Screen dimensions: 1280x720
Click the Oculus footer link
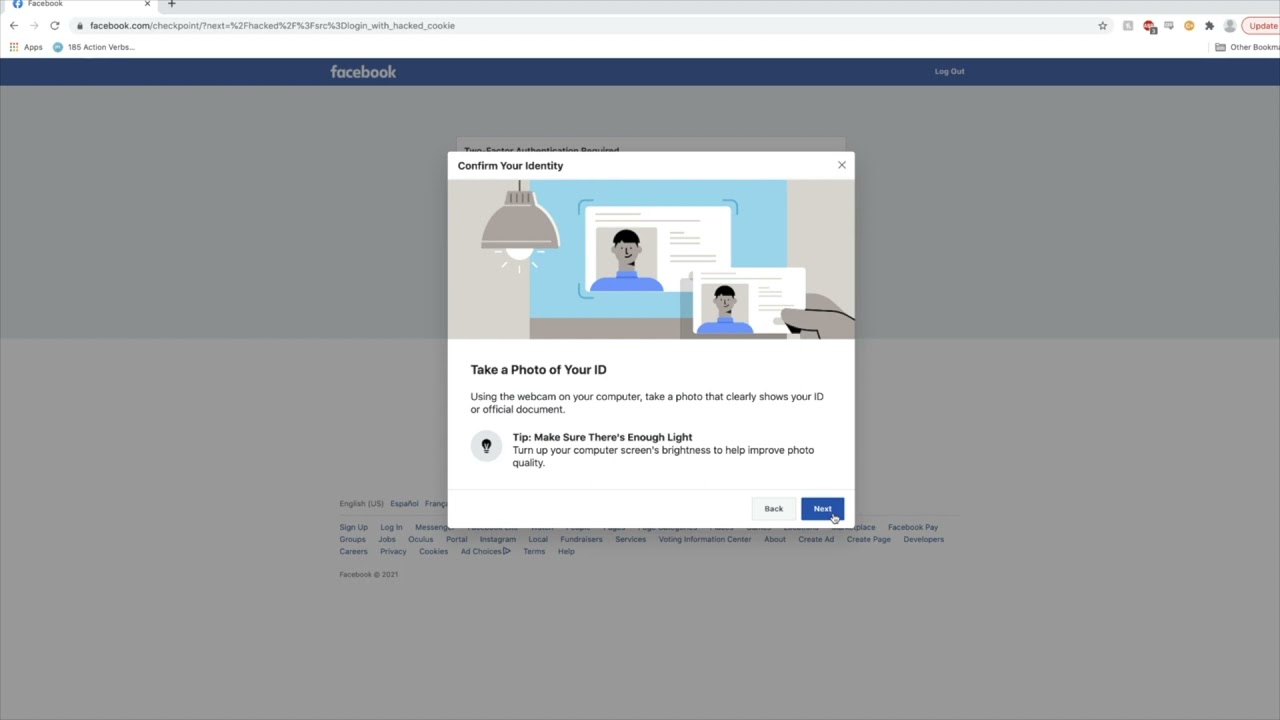pyautogui.click(x=420, y=539)
